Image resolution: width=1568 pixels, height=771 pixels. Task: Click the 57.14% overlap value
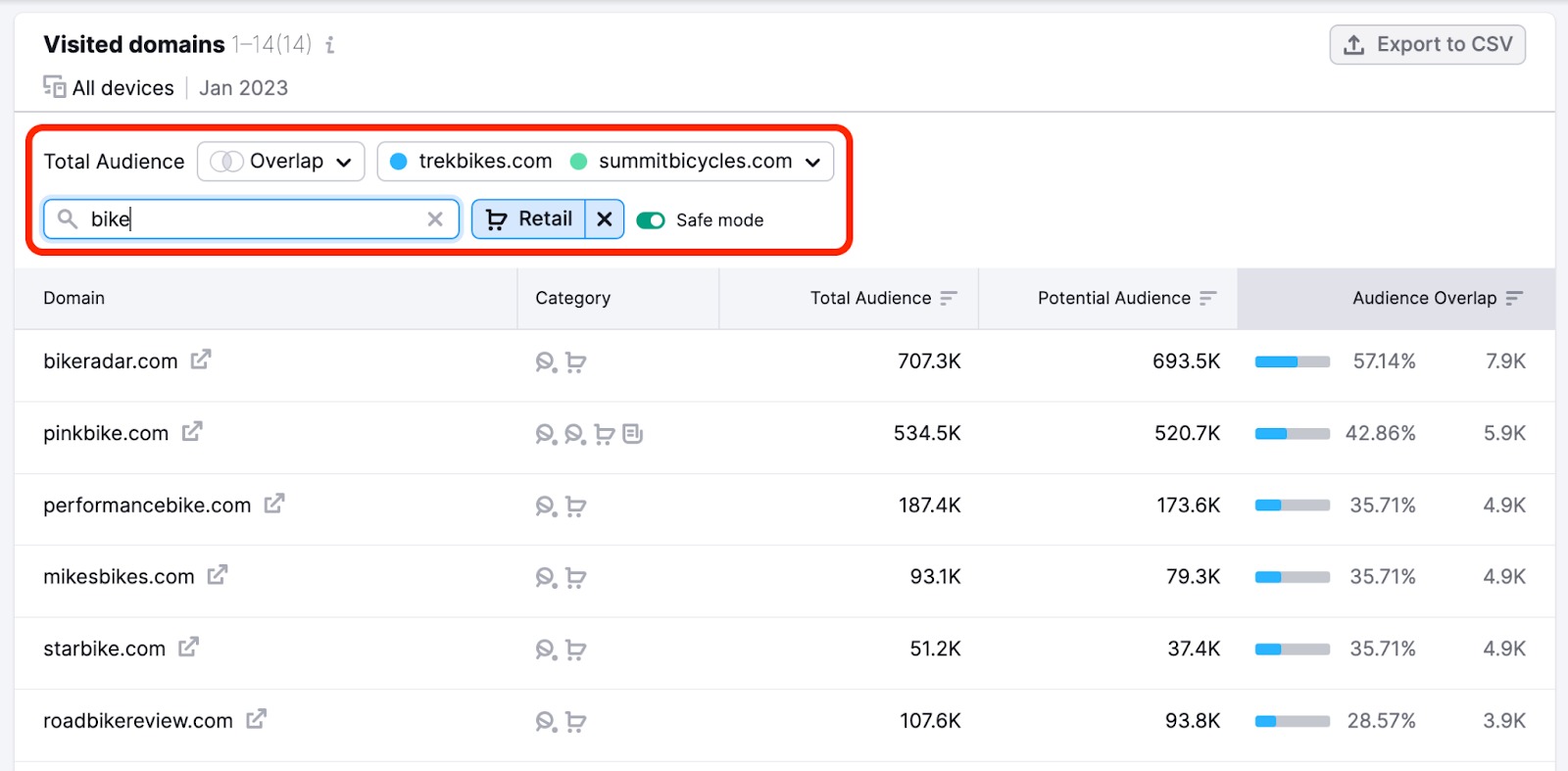(1384, 361)
